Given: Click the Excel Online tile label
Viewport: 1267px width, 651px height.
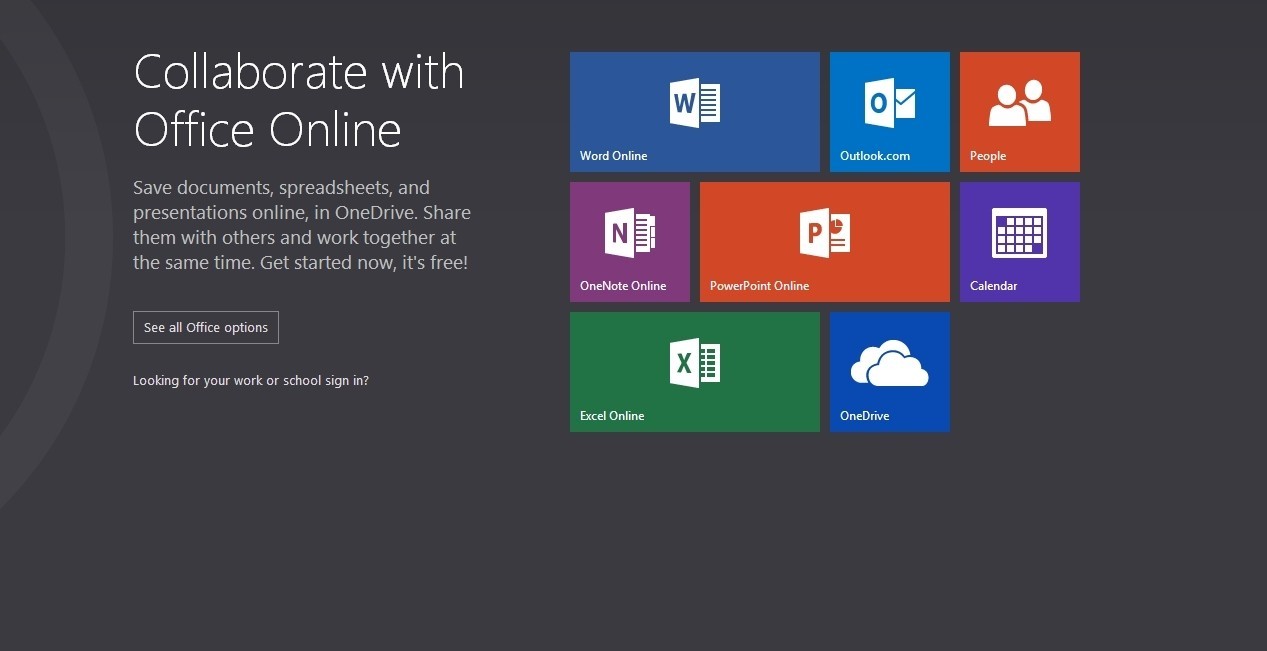Looking at the screenshot, I should coord(612,415).
